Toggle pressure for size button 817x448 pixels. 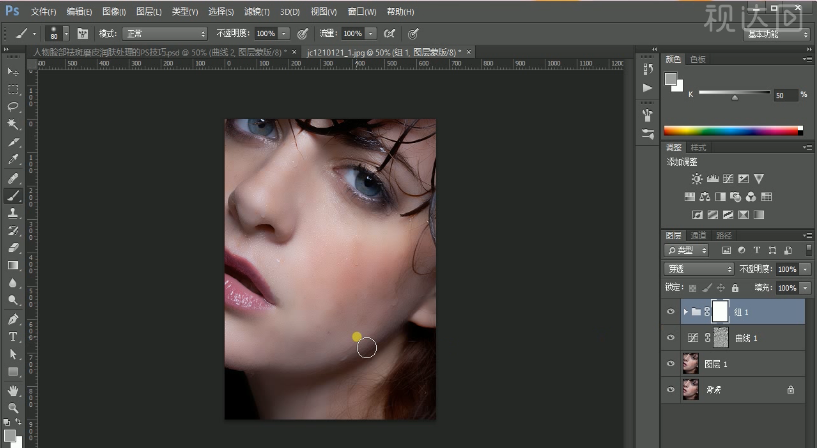point(413,34)
